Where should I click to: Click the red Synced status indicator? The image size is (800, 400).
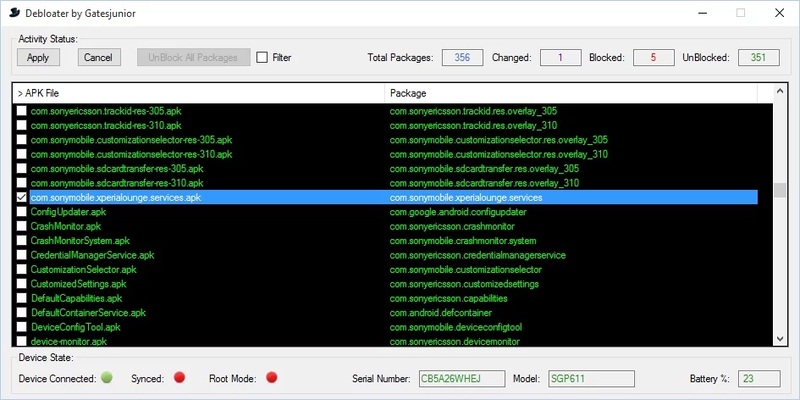pos(180,378)
